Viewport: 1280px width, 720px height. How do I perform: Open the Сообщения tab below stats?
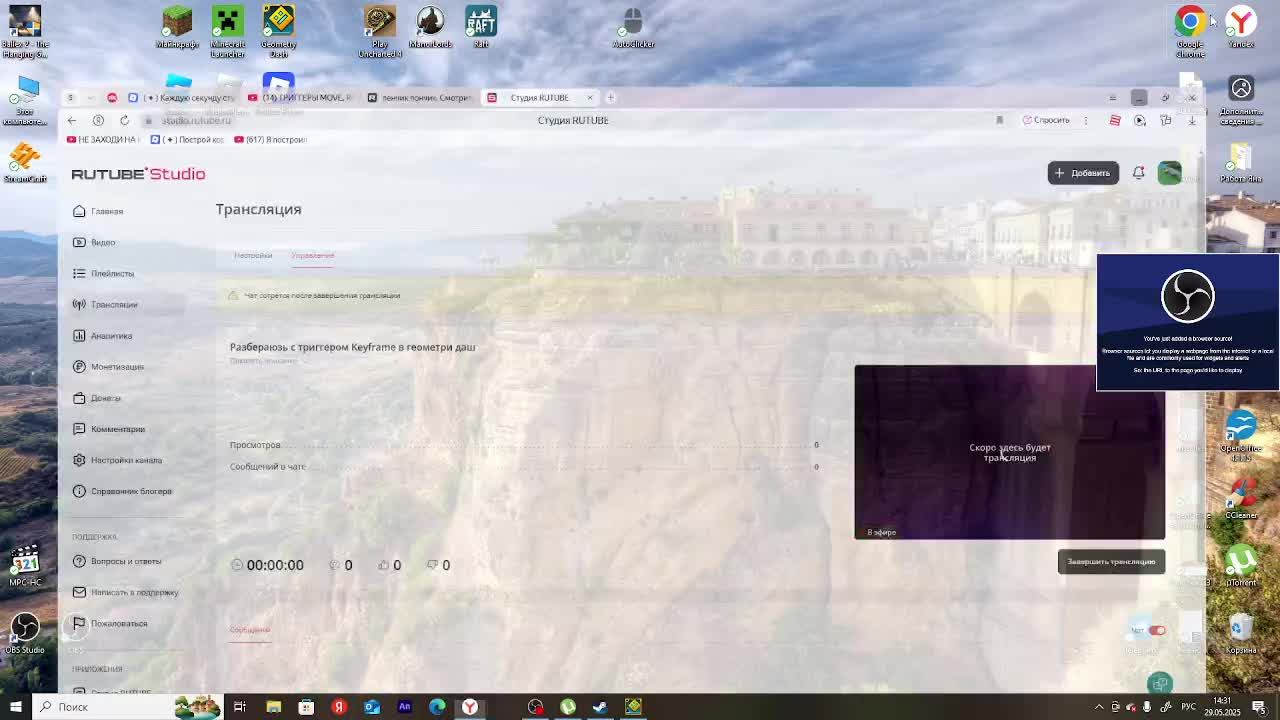click(x=250, y=630)
